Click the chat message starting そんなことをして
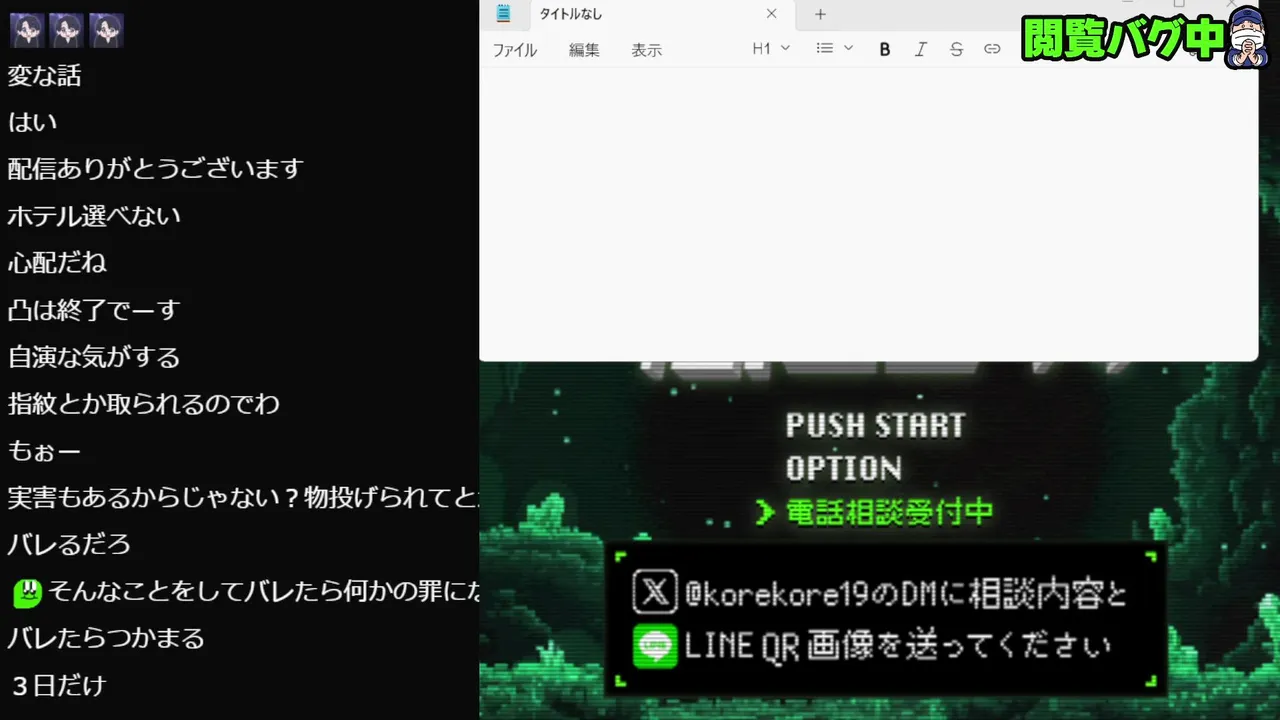The image size is (1280, 720). click(x=263, y=592)
